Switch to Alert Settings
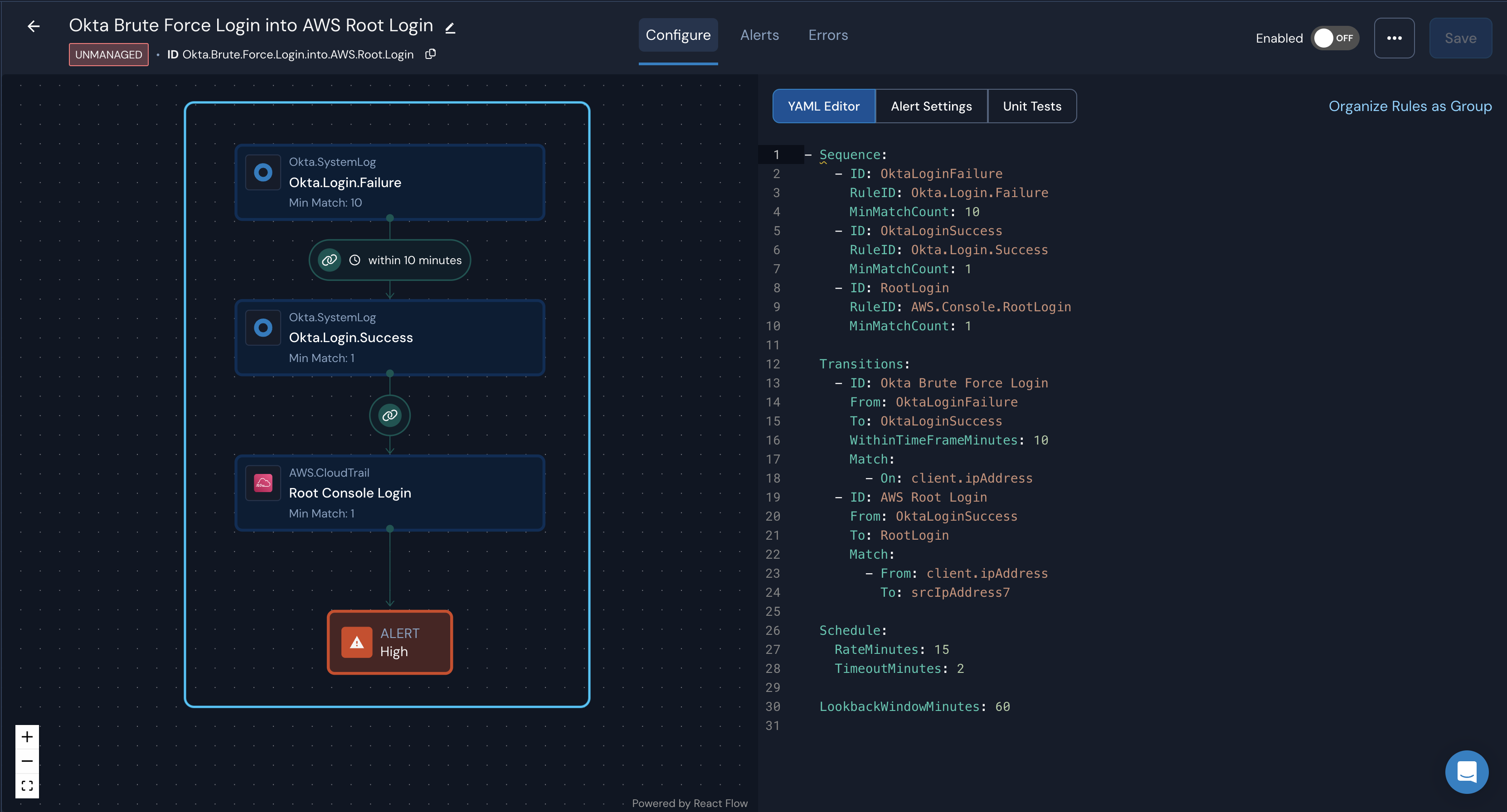This screenshot has width=1507, height=812. [931, 106]
